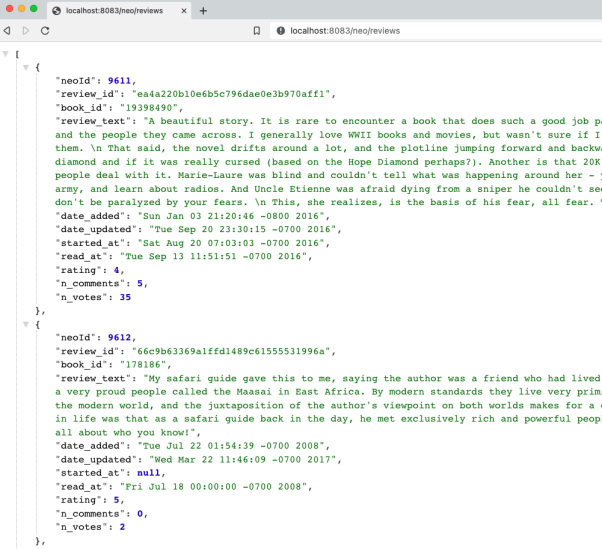The height and width of the screenshot is (549, 602).
Task: Click the rating value 4
Action: pos(116,270)
